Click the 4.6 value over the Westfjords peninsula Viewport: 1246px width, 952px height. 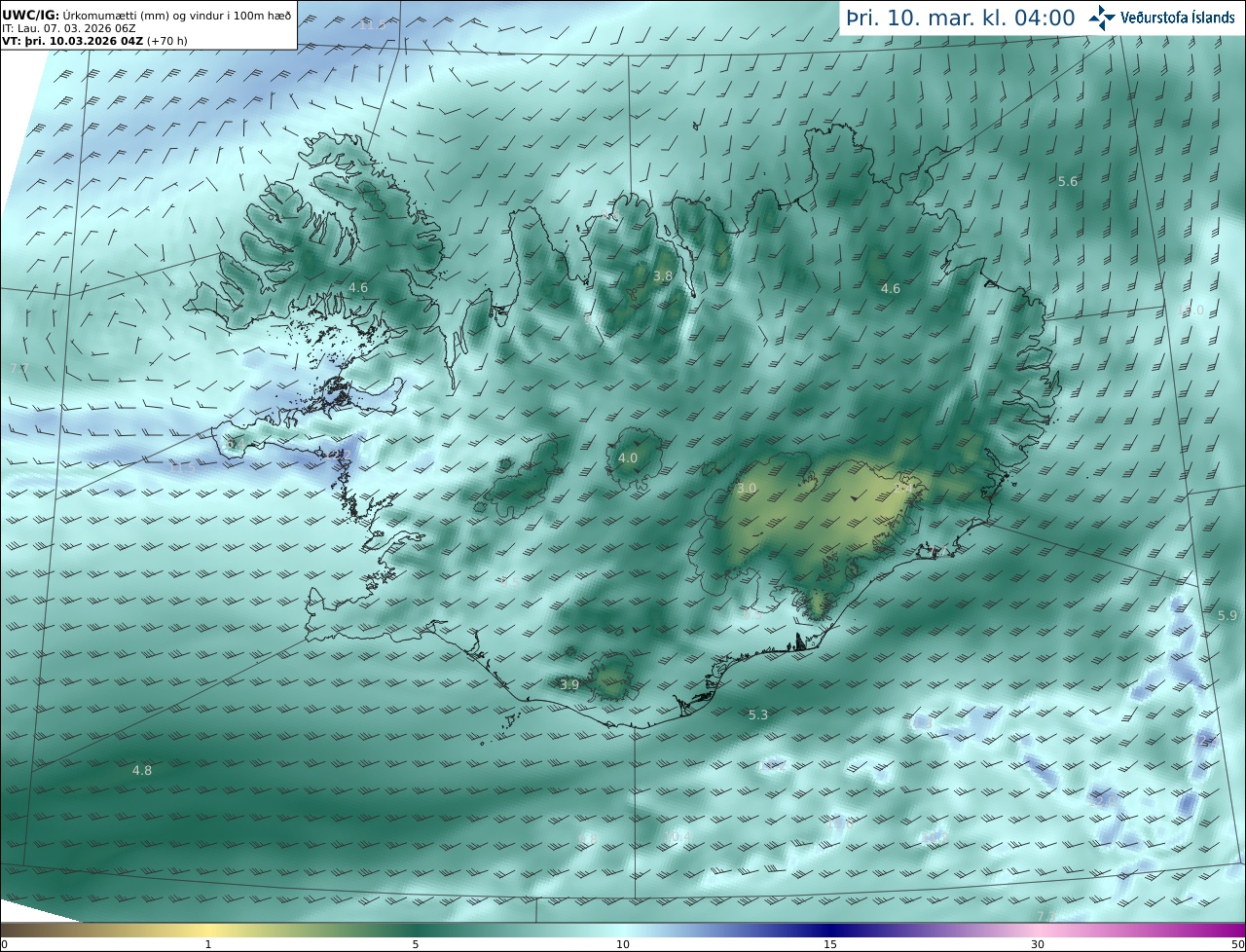(358, 288)
